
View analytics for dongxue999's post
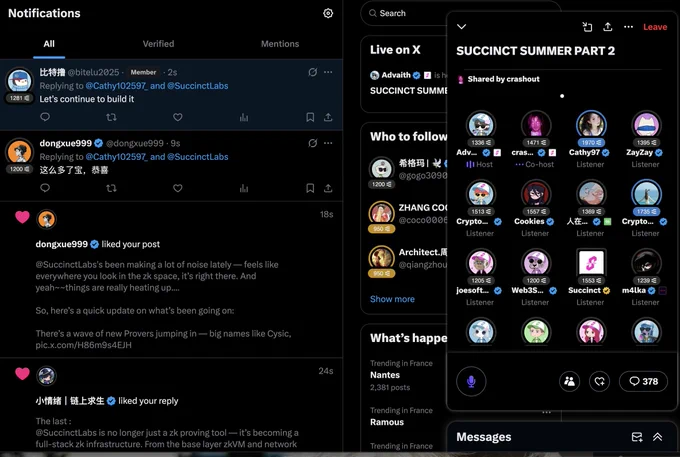[244, 188]
